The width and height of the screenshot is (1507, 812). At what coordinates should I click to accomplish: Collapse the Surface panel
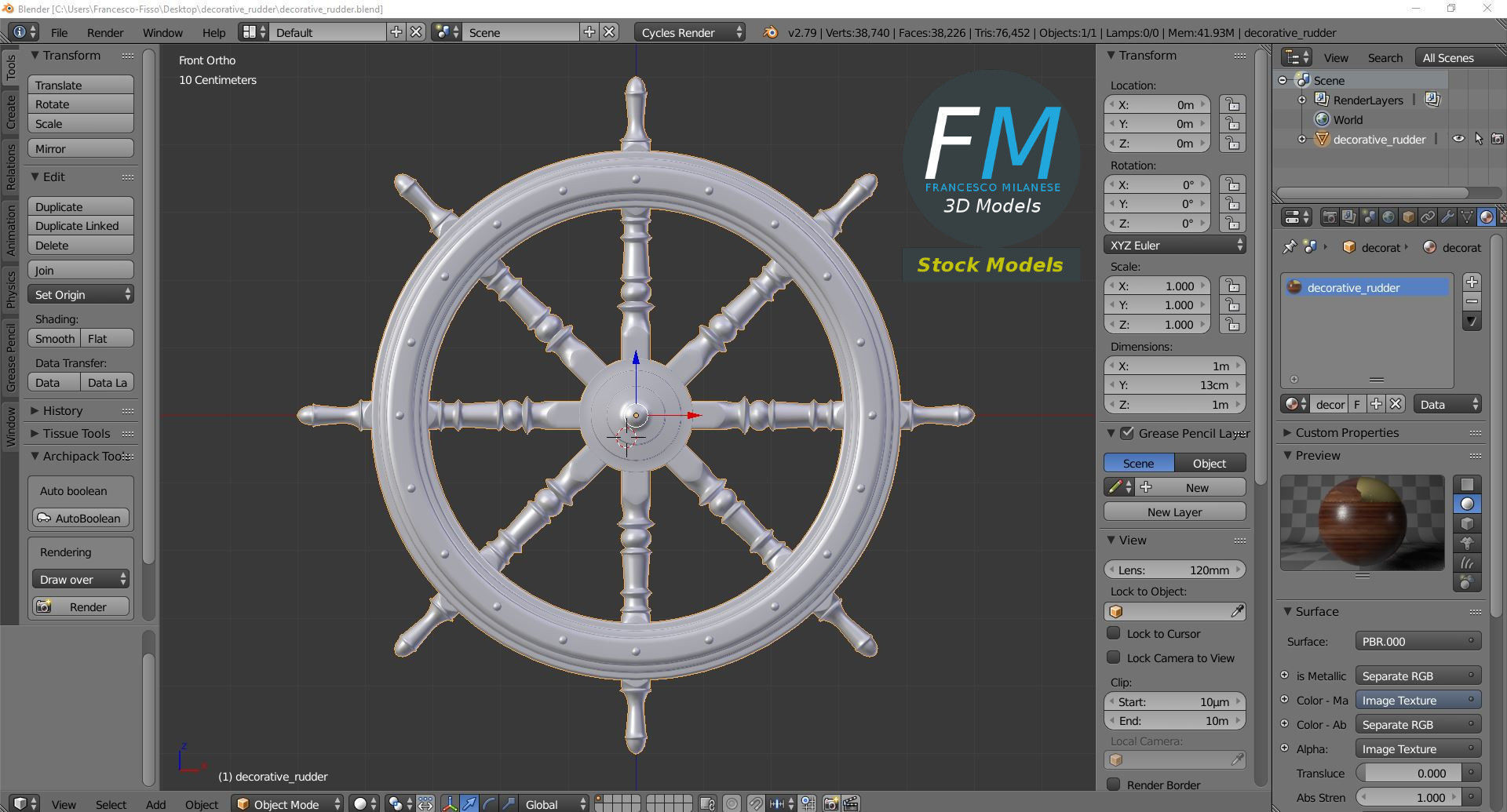click(1310, 611)
